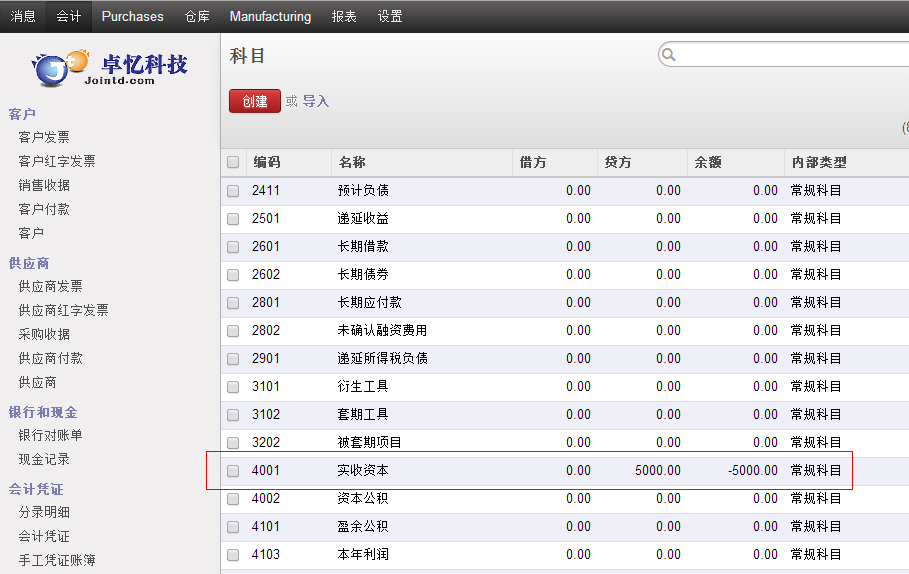Open 银行对账单 from the sidebar

(50, 435)
